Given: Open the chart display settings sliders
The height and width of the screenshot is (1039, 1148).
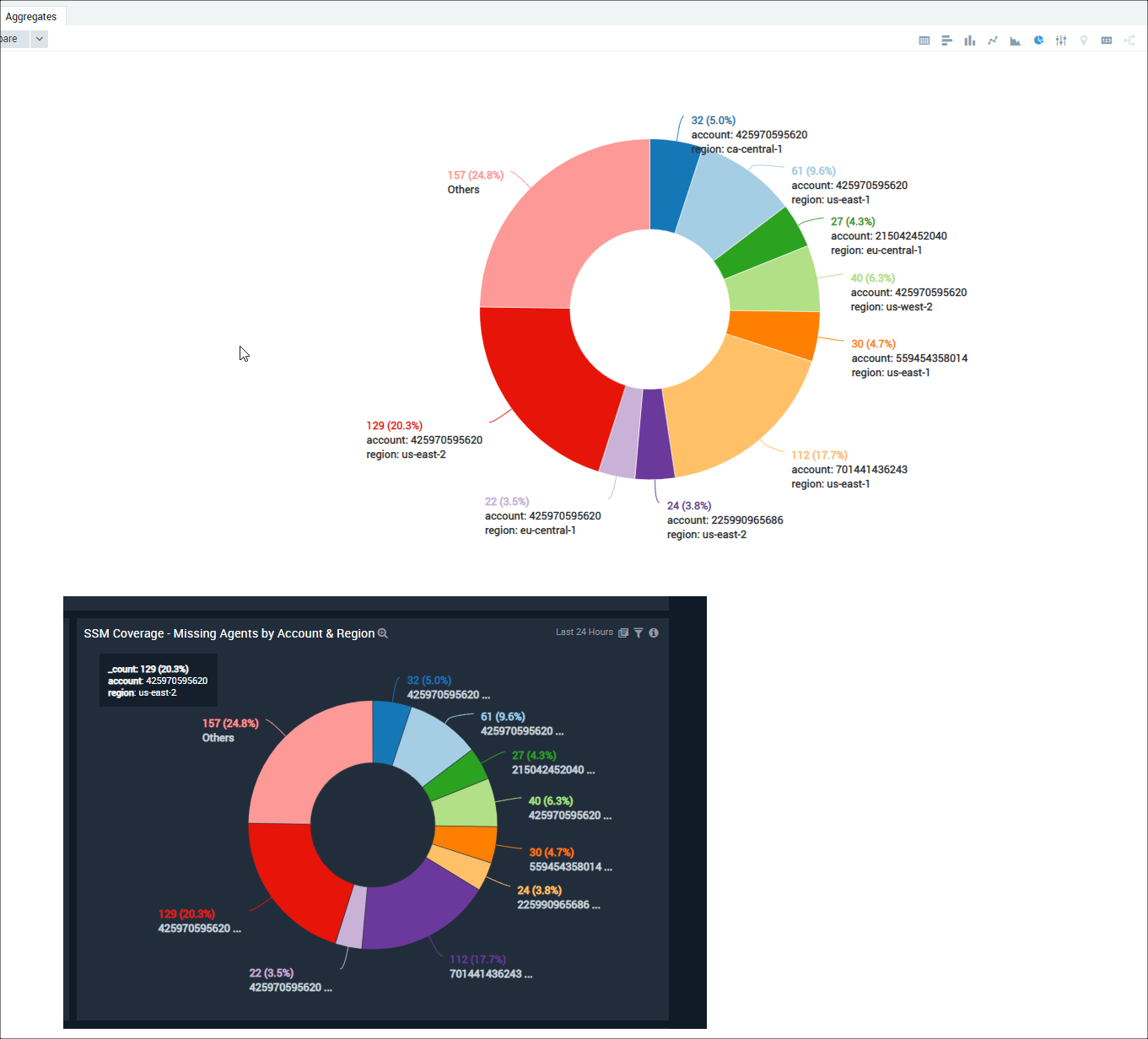Looking at the screenshot, I should [x=1060, y=40].
